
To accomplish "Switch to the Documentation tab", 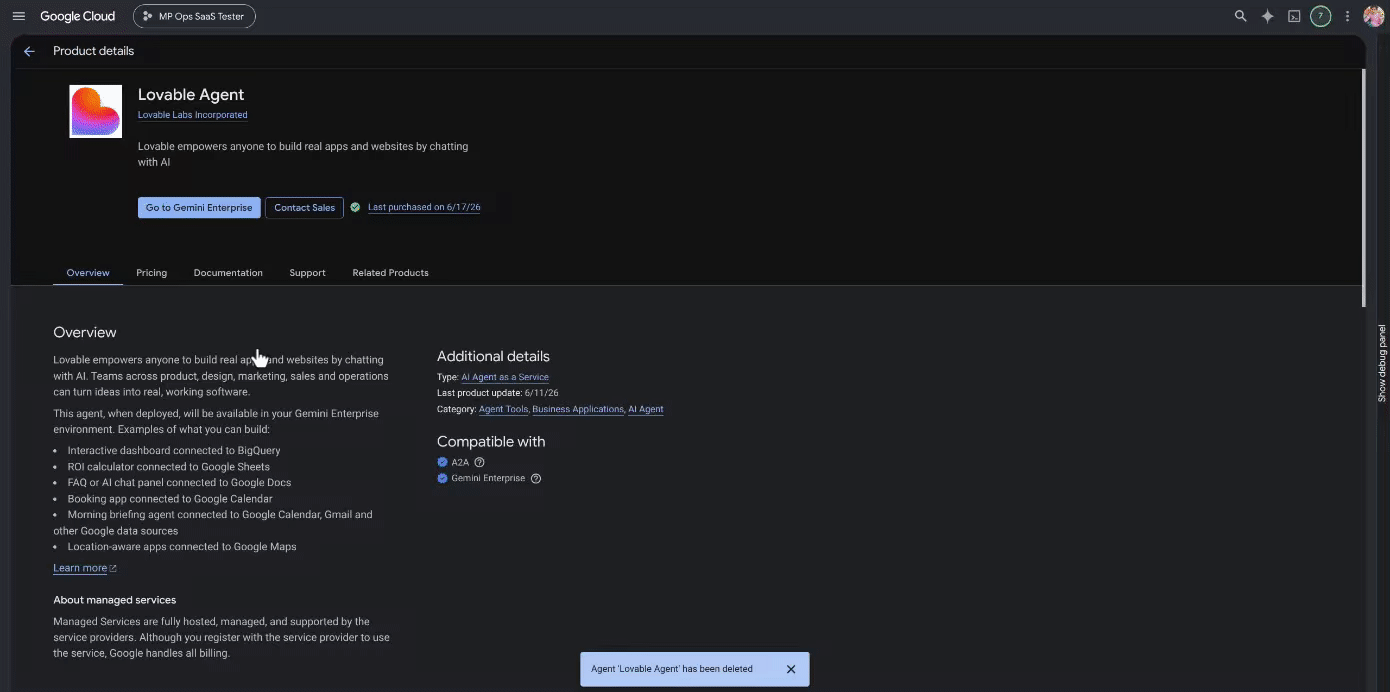I will [228, 273].
